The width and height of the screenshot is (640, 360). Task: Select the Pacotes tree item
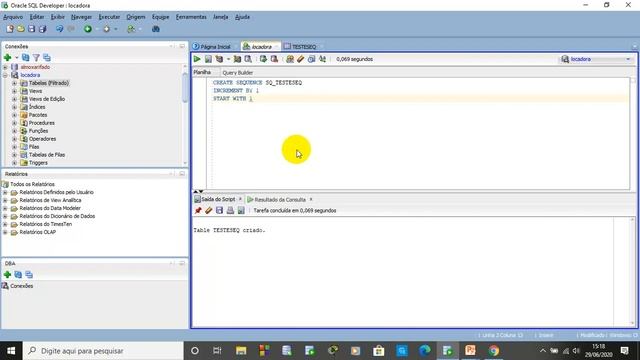pos(38,115)
